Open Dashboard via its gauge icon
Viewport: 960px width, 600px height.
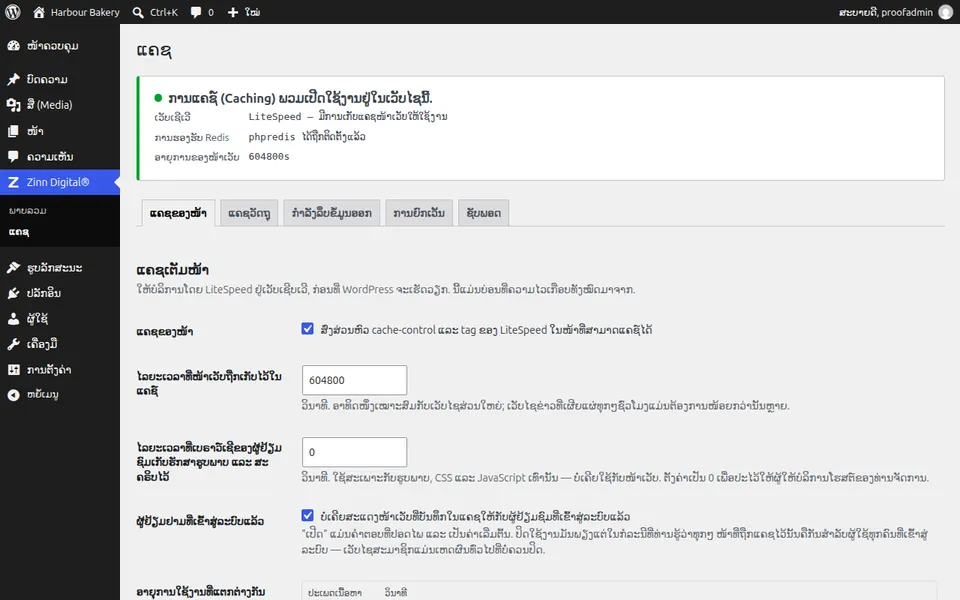13,46
